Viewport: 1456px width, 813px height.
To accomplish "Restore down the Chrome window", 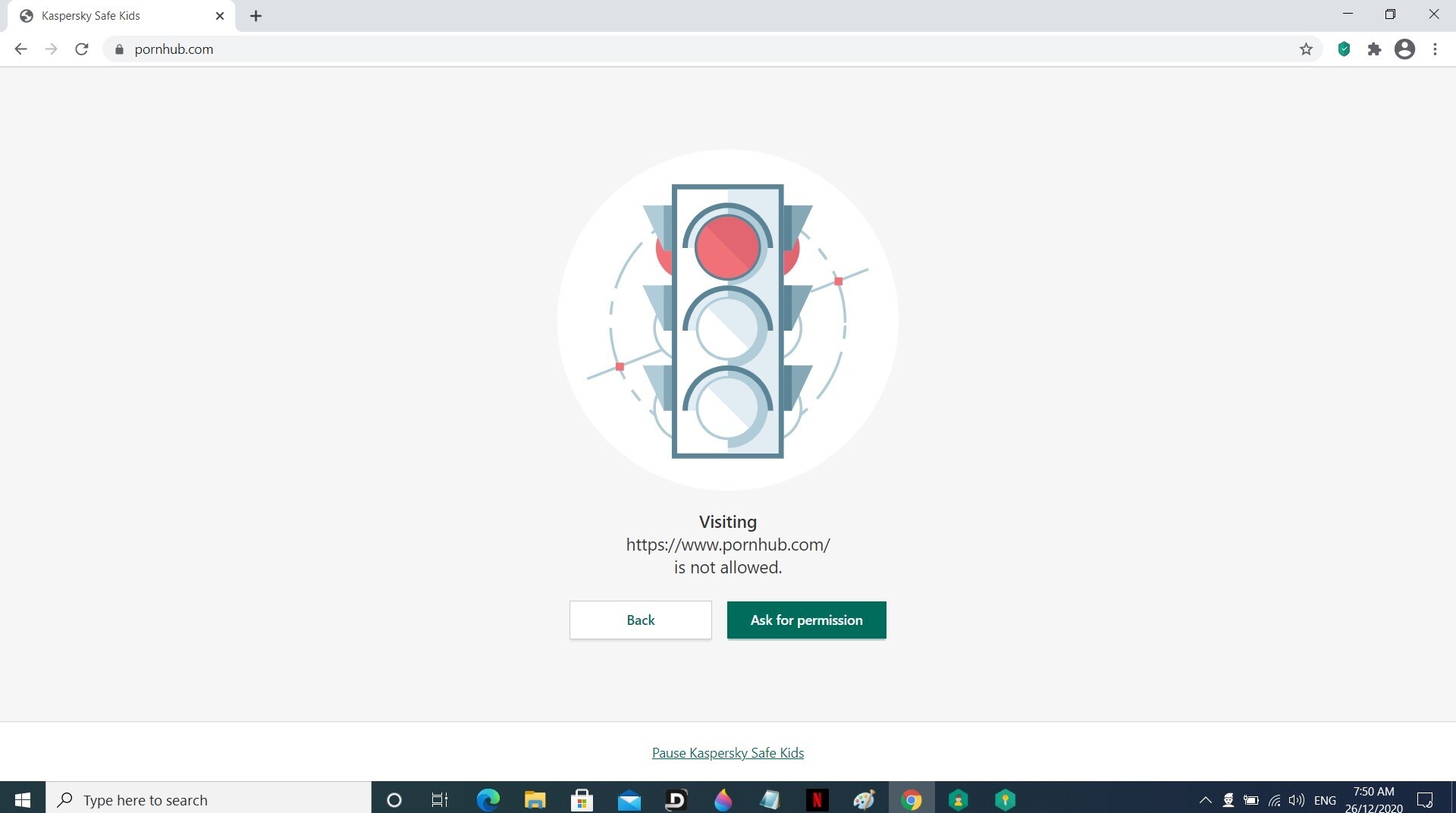I will point(1390,14).
